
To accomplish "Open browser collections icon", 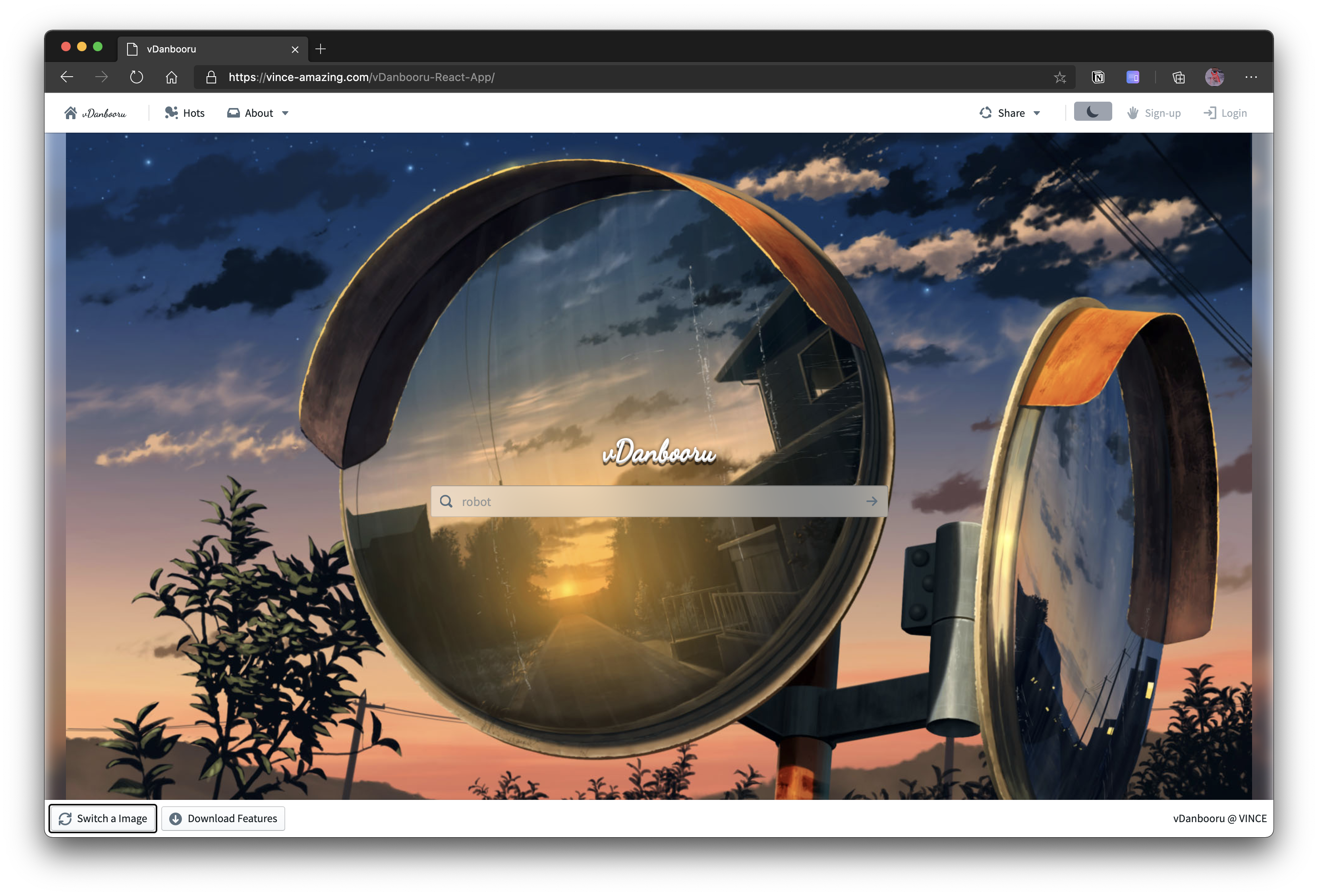I will [1179, 77].
